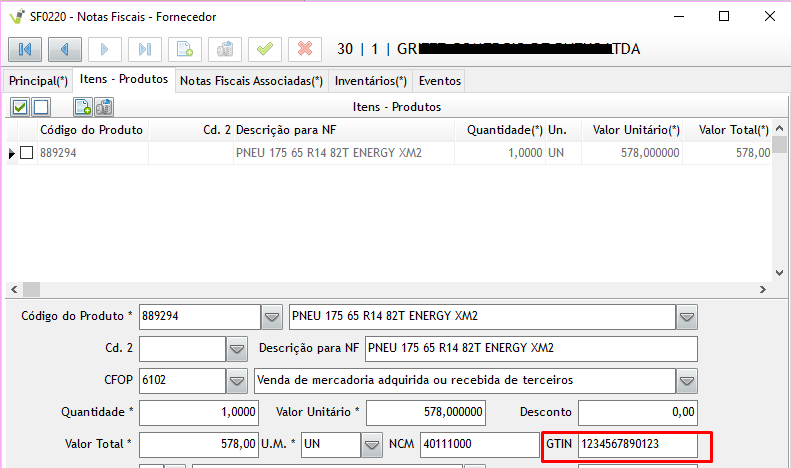Click the Valor Unitário column header
This screenshot has height=468, width=791.
pos(636,130)
